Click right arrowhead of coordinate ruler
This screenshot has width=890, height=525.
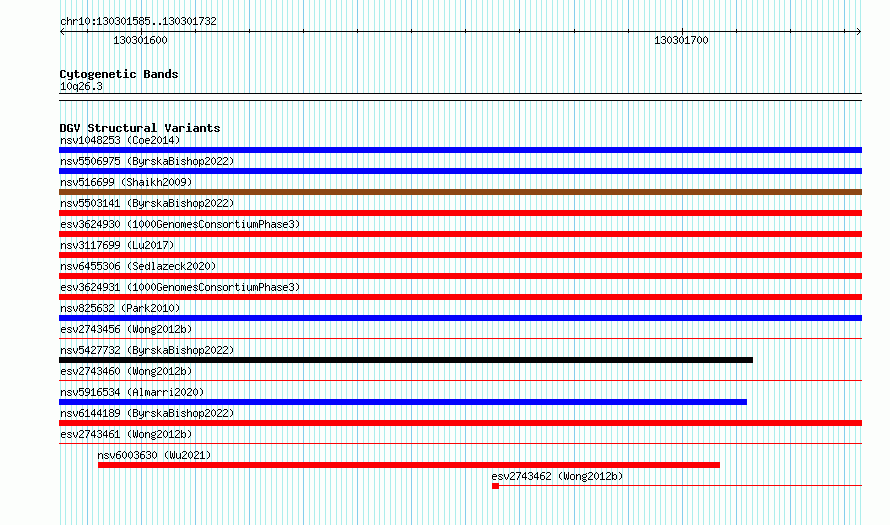[859, 31]
